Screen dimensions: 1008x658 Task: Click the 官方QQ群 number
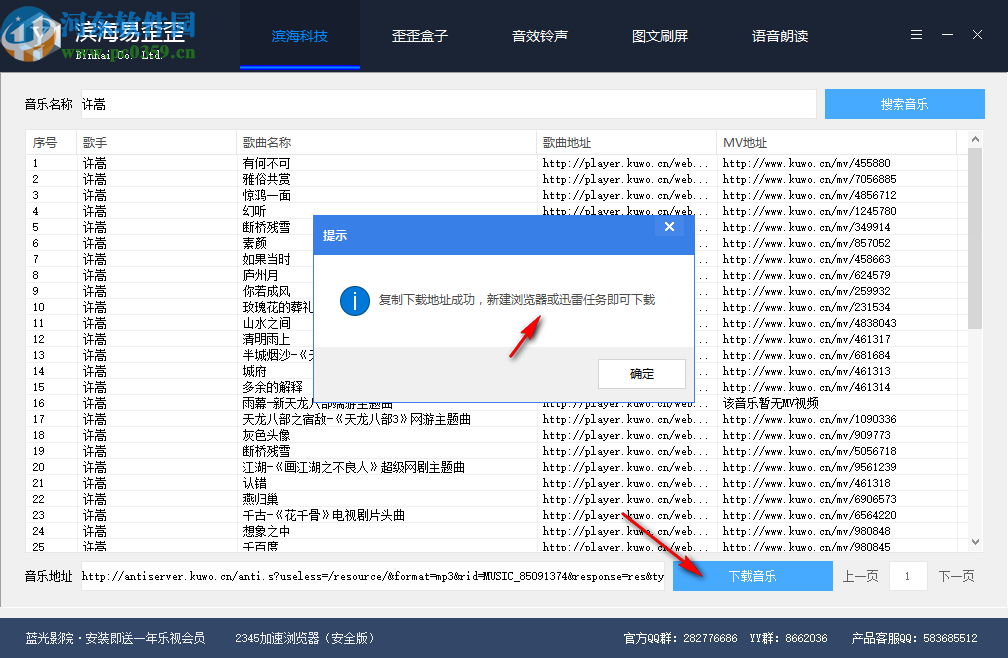710,638
